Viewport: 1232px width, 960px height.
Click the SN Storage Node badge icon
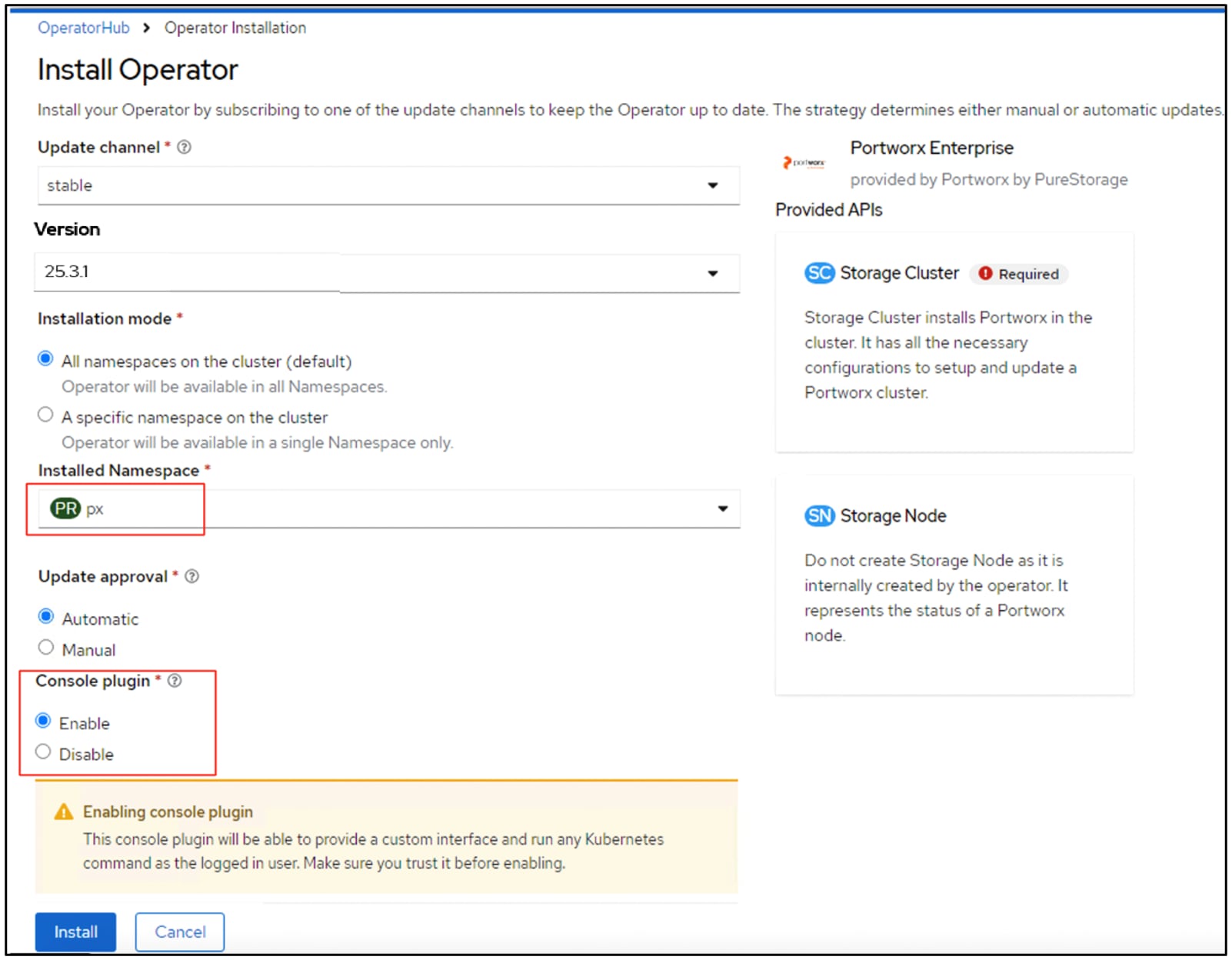point(819,515)
